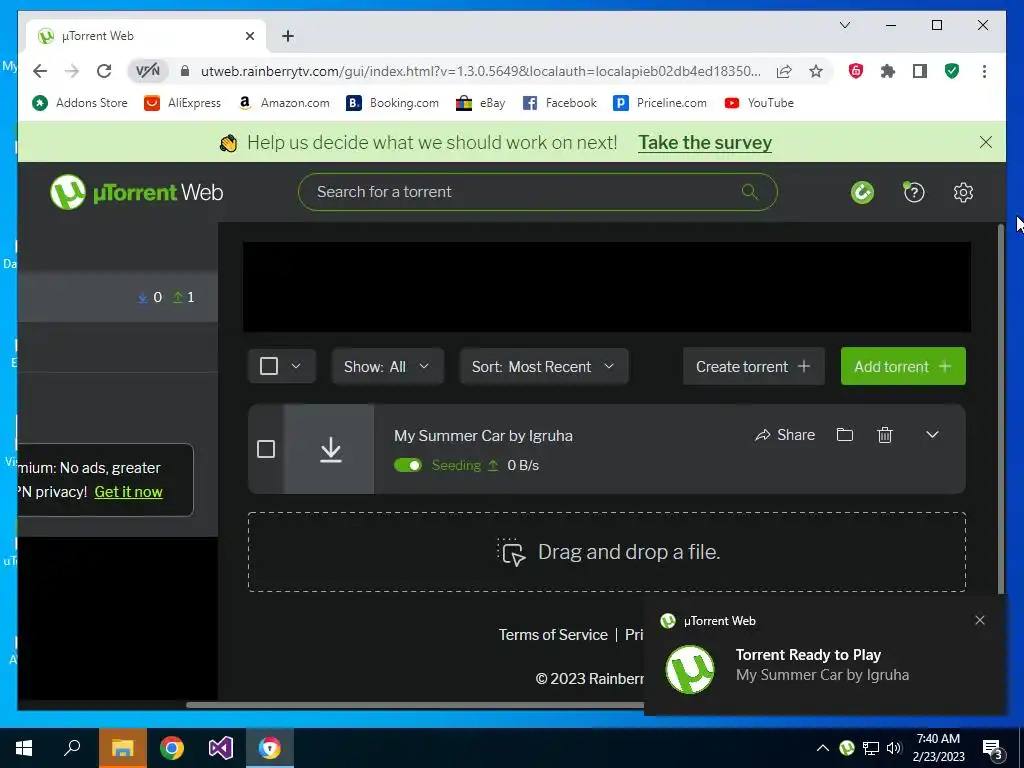
Task: Open the Take the survey link
Action: pos(705,142)
